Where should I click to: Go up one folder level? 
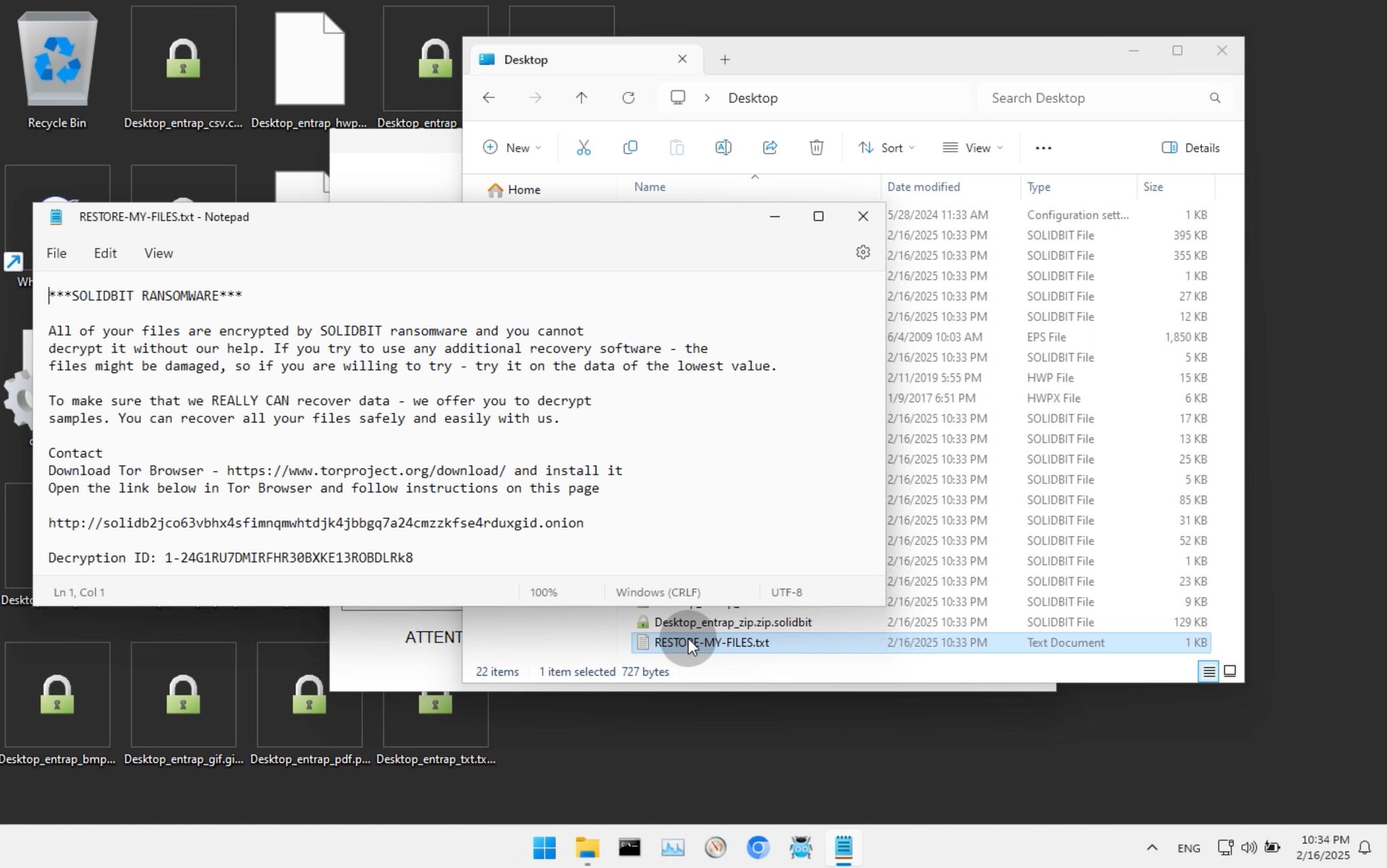click(581, 98)
